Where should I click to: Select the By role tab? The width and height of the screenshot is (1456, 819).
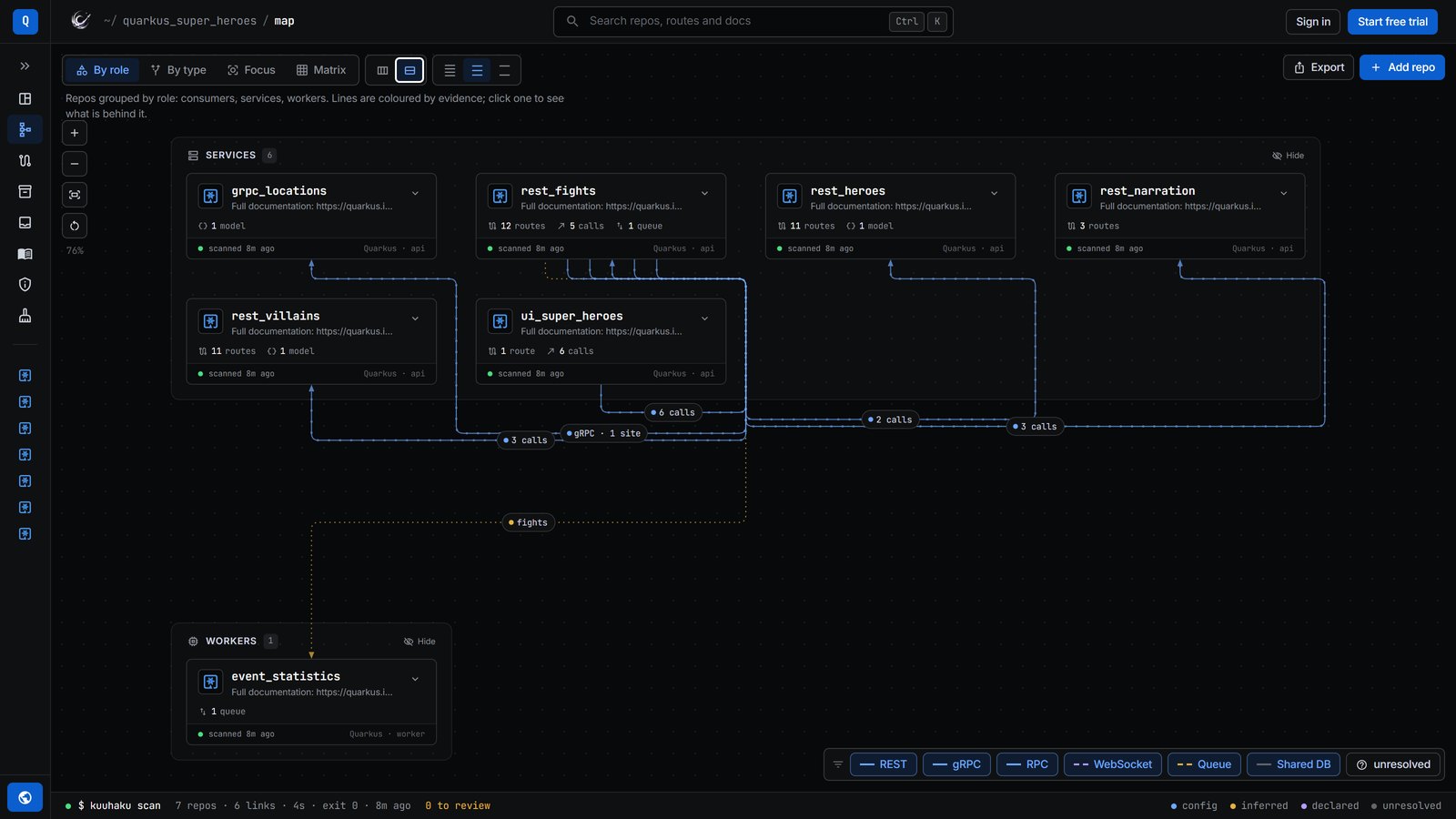point(102,70)
